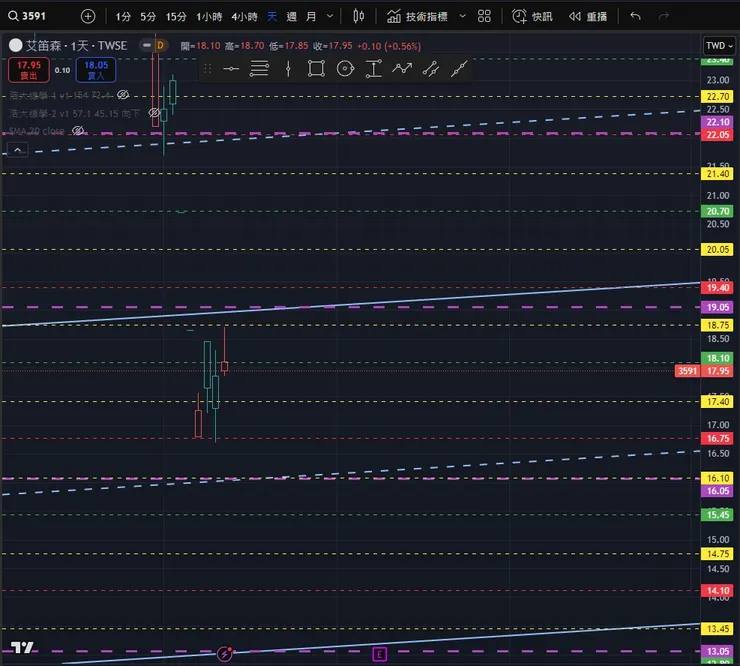This screenshot has width=740, height=666.
Task: Select the 天 daily interval
Action: (x=272, y=17)
